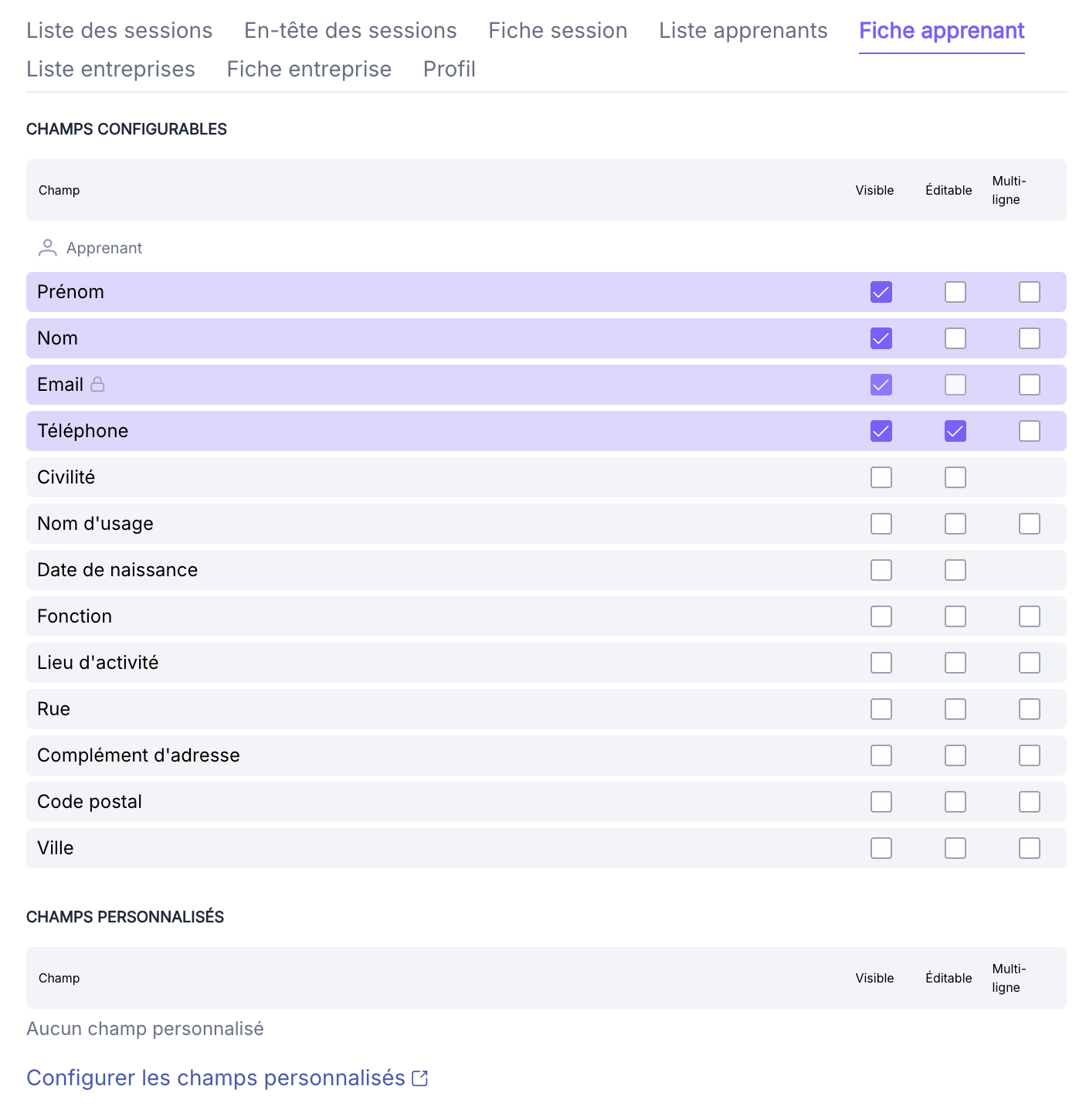Check Visible for Lieu d'activité
The image size is (1086, 1120).
[x=881, y=663]
